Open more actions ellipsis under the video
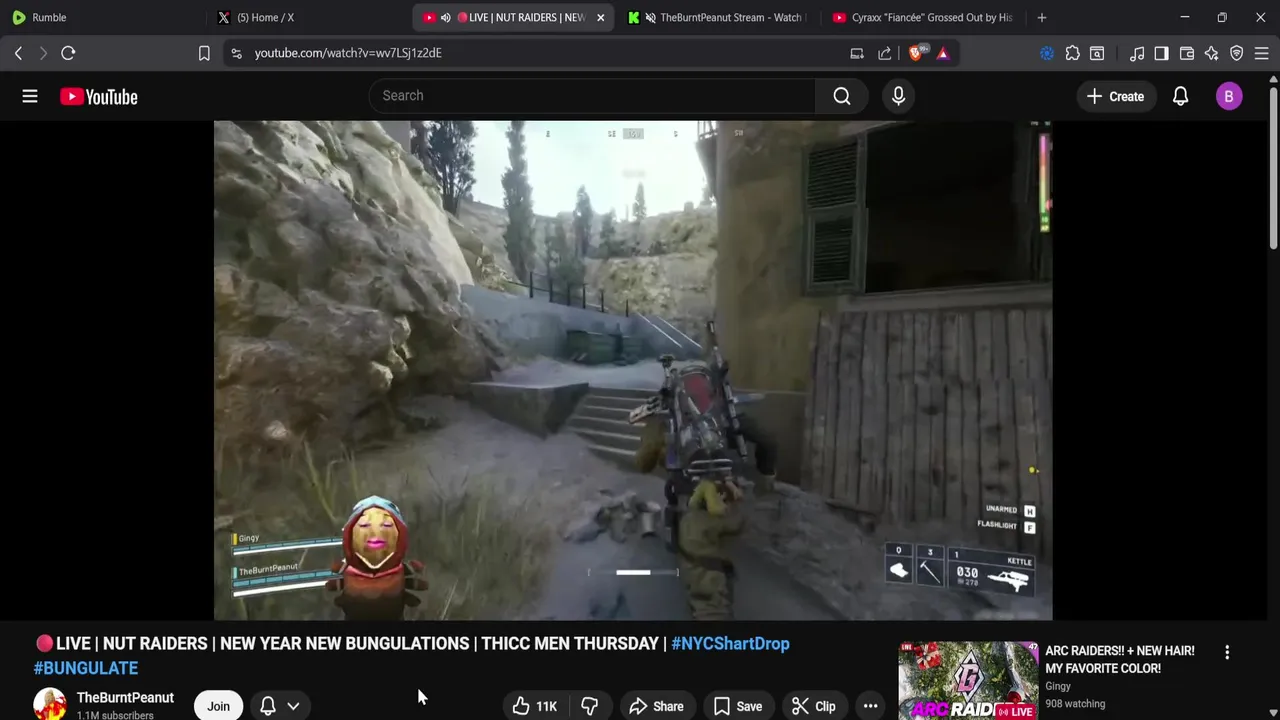The width and height of the screenshot is (1280, 720). pos(870,706)
